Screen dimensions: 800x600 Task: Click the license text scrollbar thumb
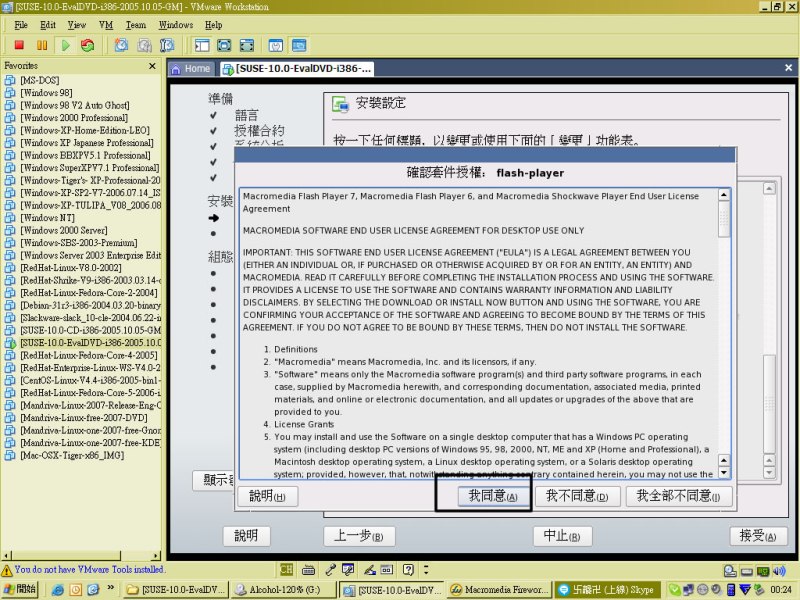(723, 219)
